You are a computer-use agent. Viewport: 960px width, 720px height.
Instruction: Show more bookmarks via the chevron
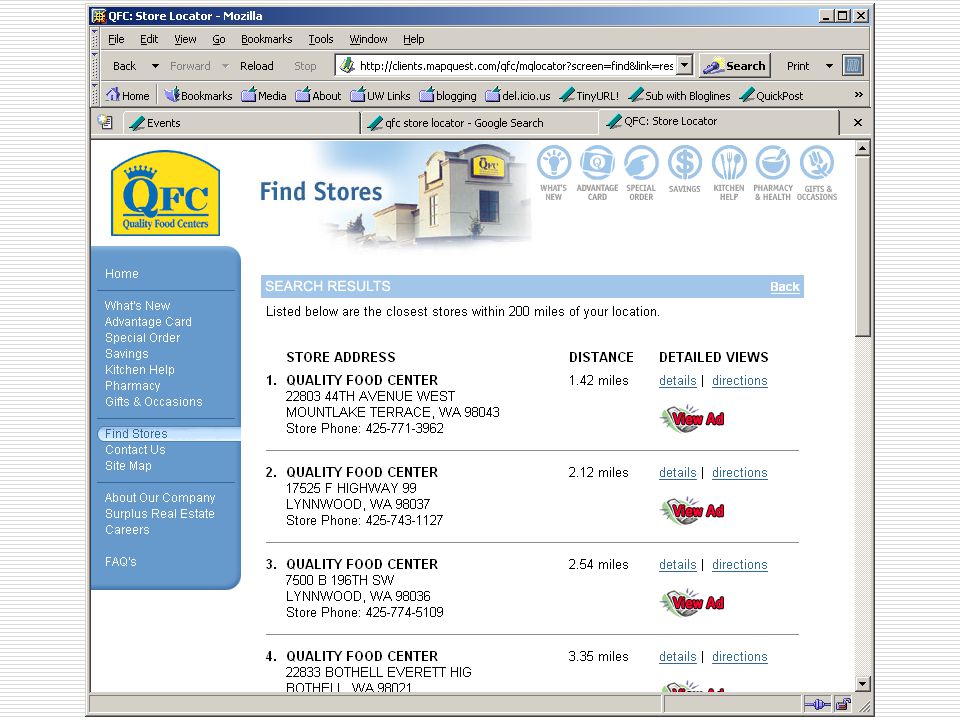pyautogui.click(x=858, y=95)
